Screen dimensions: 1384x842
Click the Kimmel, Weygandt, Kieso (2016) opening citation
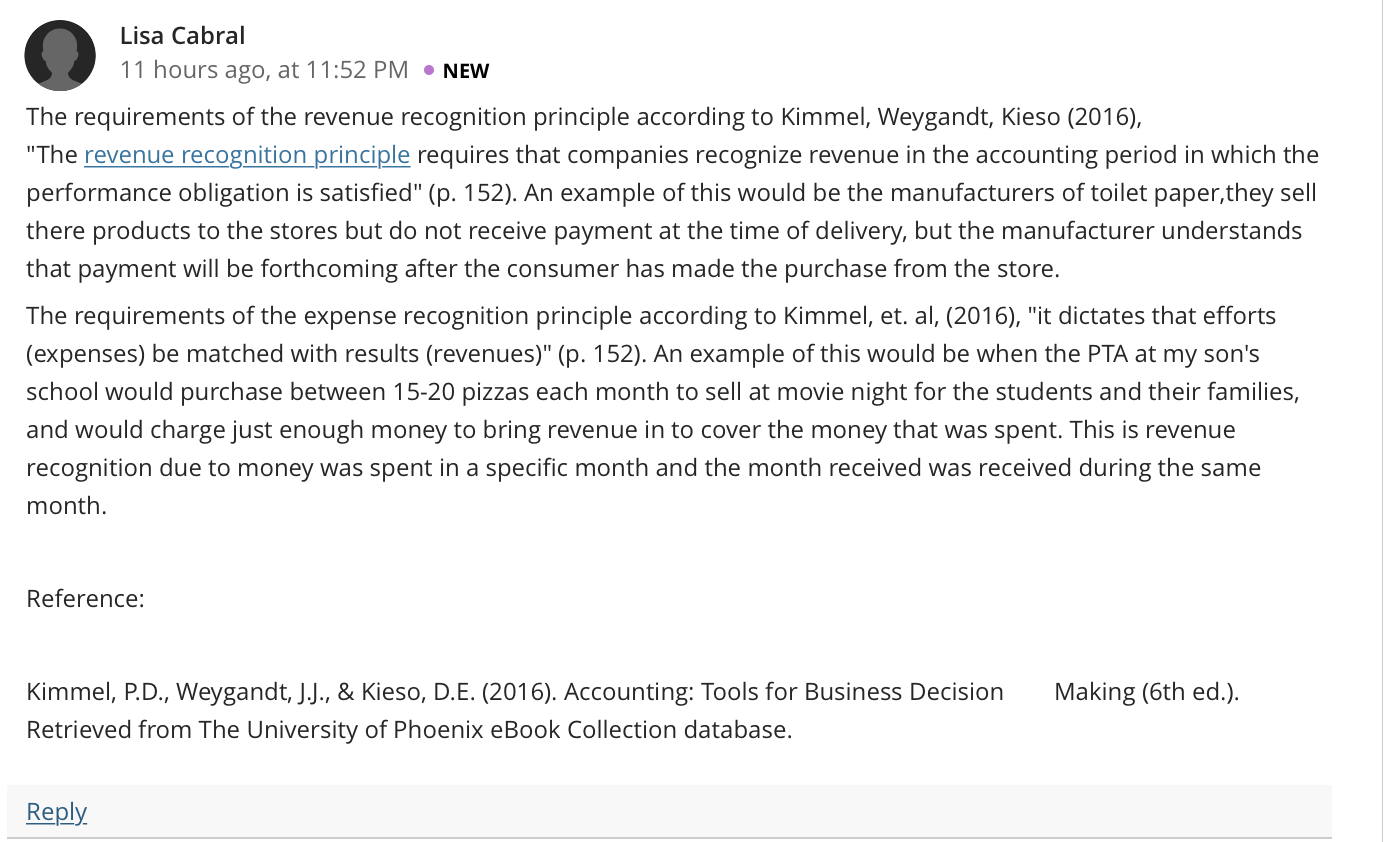(x=958, y=117)
